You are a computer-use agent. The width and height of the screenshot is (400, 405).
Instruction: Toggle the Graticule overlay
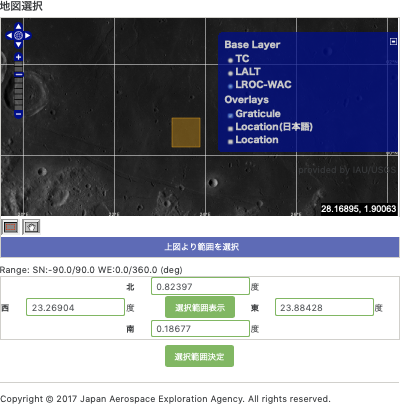tap(254, 114)
